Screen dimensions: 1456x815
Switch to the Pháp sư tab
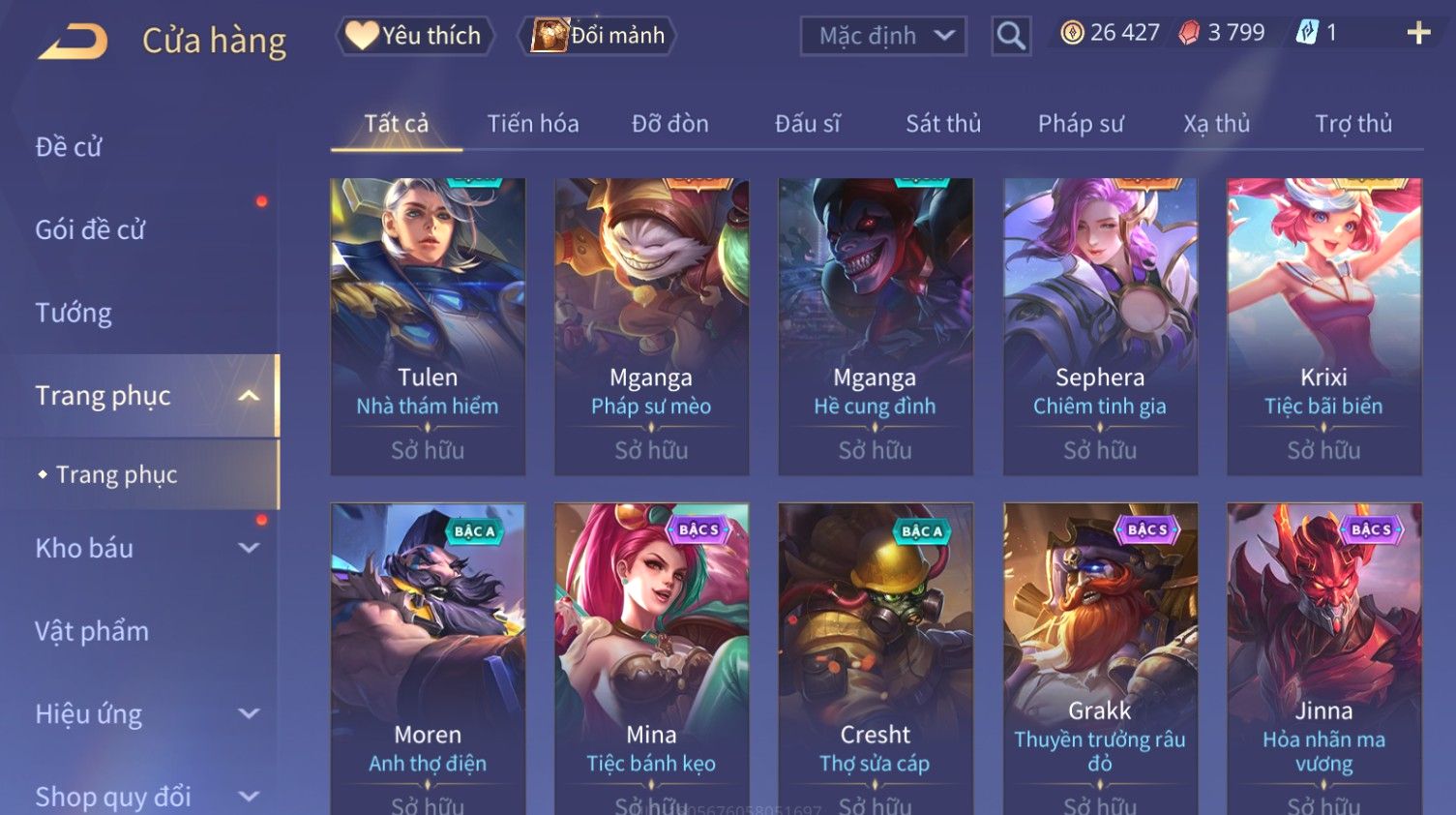pyautogui.click(x=1081, y=124)
